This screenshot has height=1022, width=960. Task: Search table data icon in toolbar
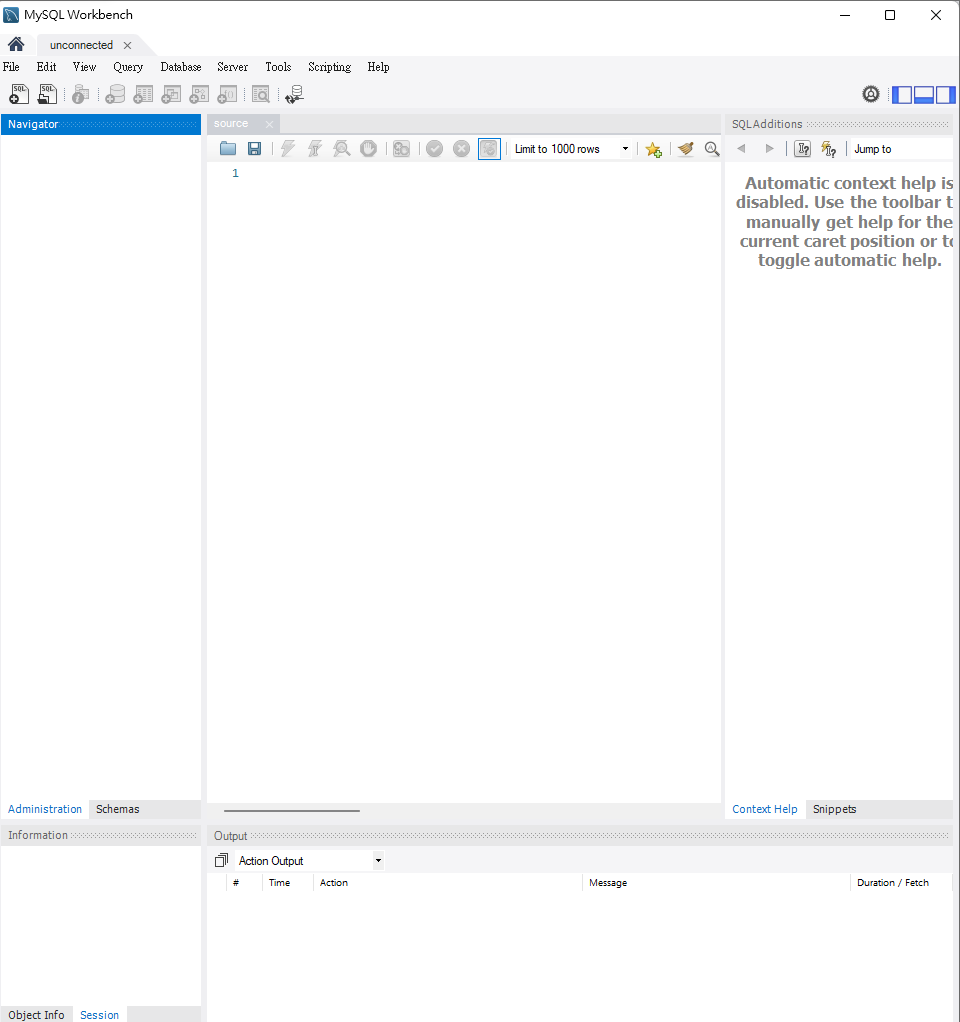click(261, 95)
